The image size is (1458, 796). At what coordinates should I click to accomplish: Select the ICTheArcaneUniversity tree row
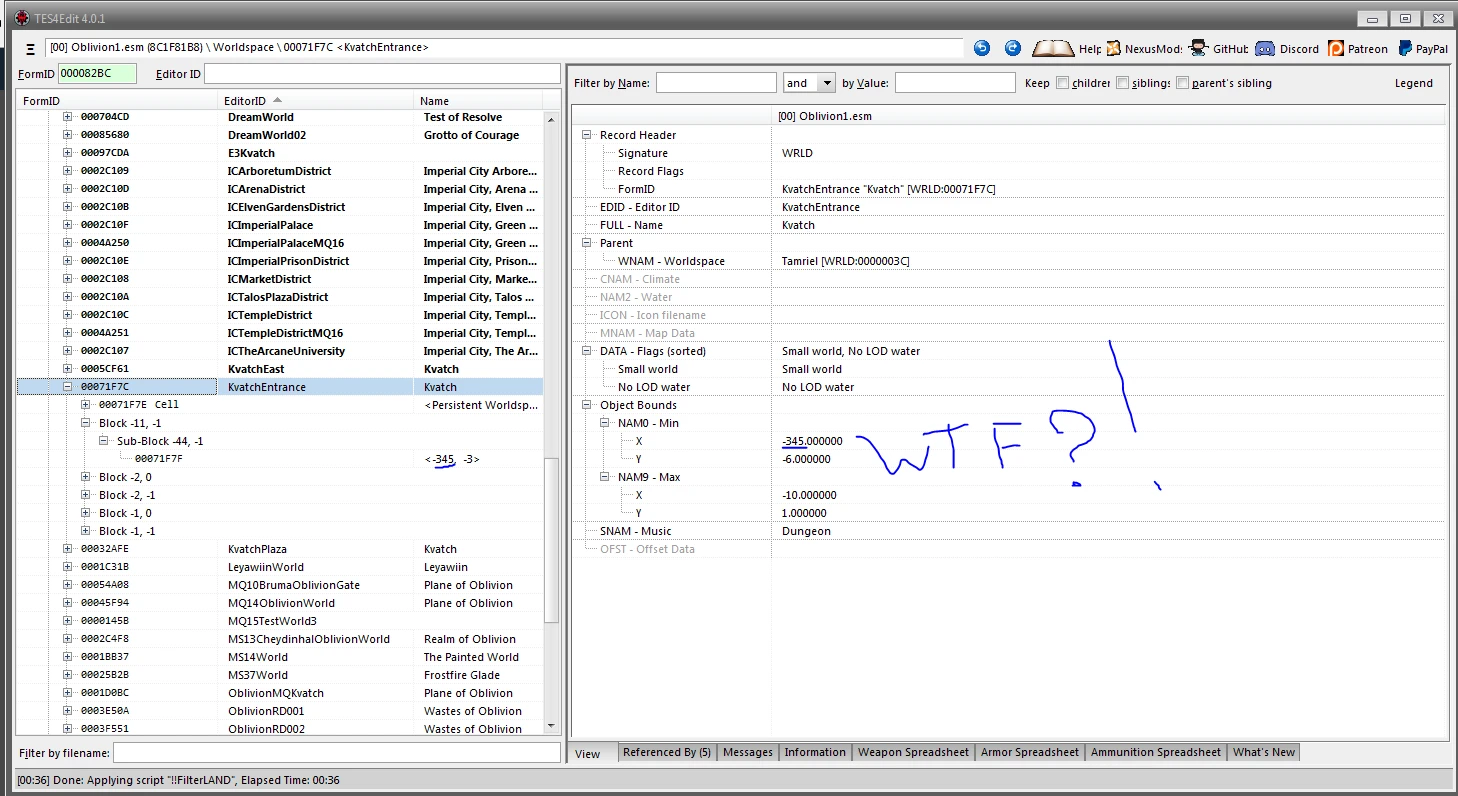point(280,351)
